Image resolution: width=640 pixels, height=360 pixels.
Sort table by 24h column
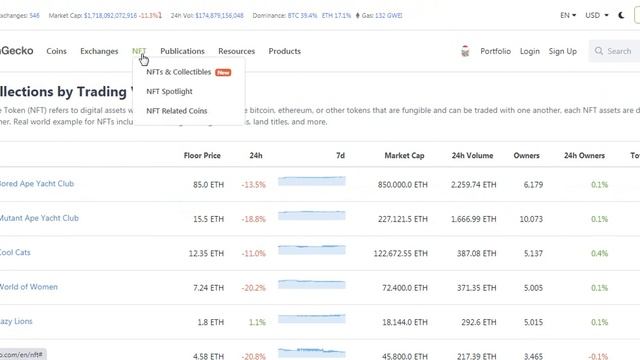[256, 156]
